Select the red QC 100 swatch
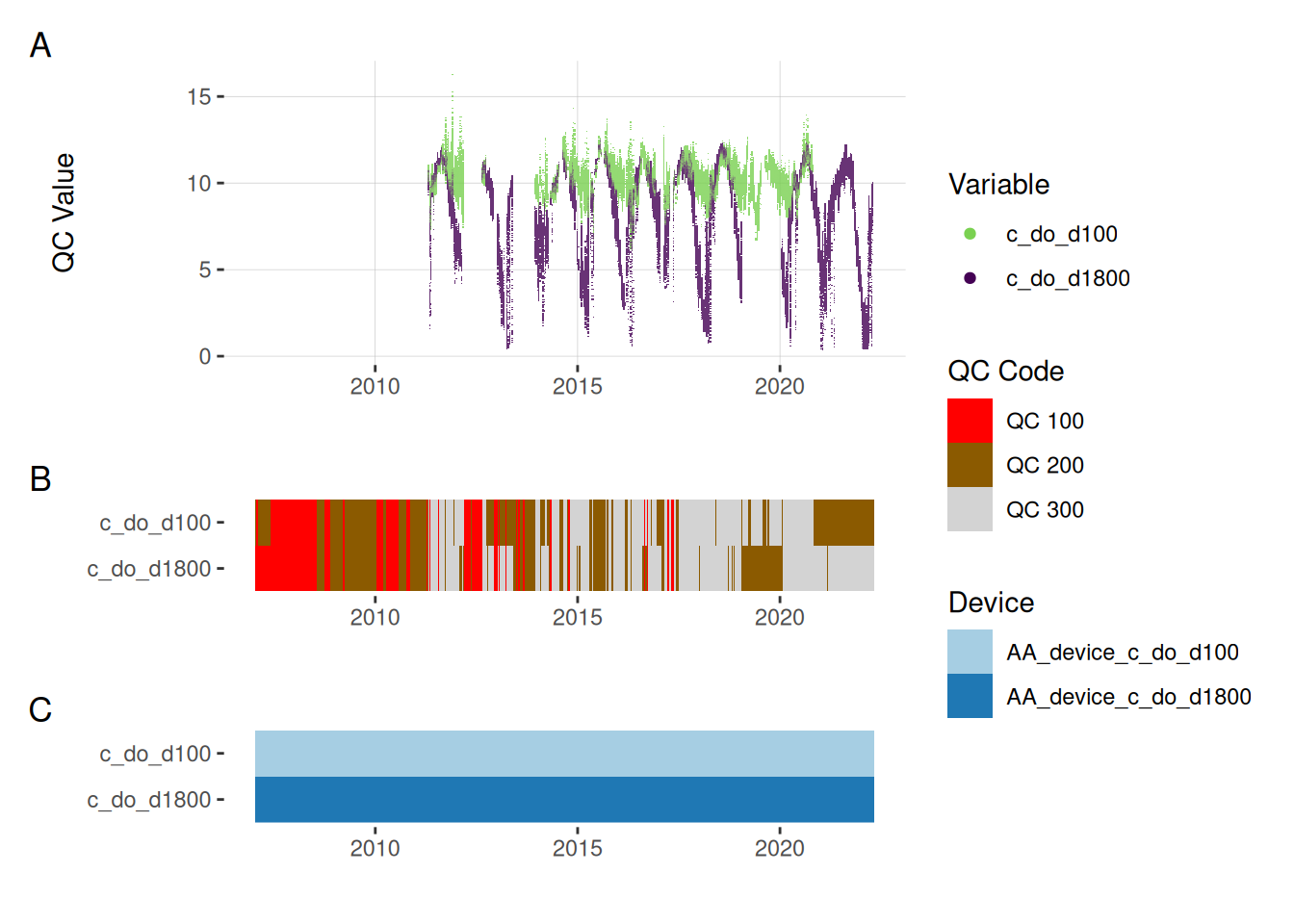This screenshot has width=1294, height=924. [970, 421]
